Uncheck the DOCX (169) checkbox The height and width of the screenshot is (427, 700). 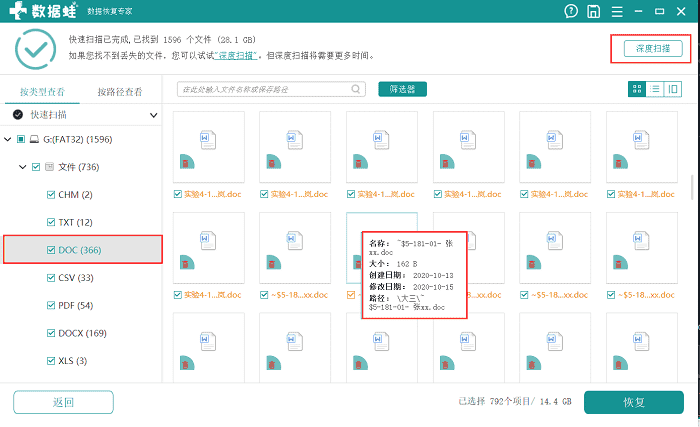point(51,333)
